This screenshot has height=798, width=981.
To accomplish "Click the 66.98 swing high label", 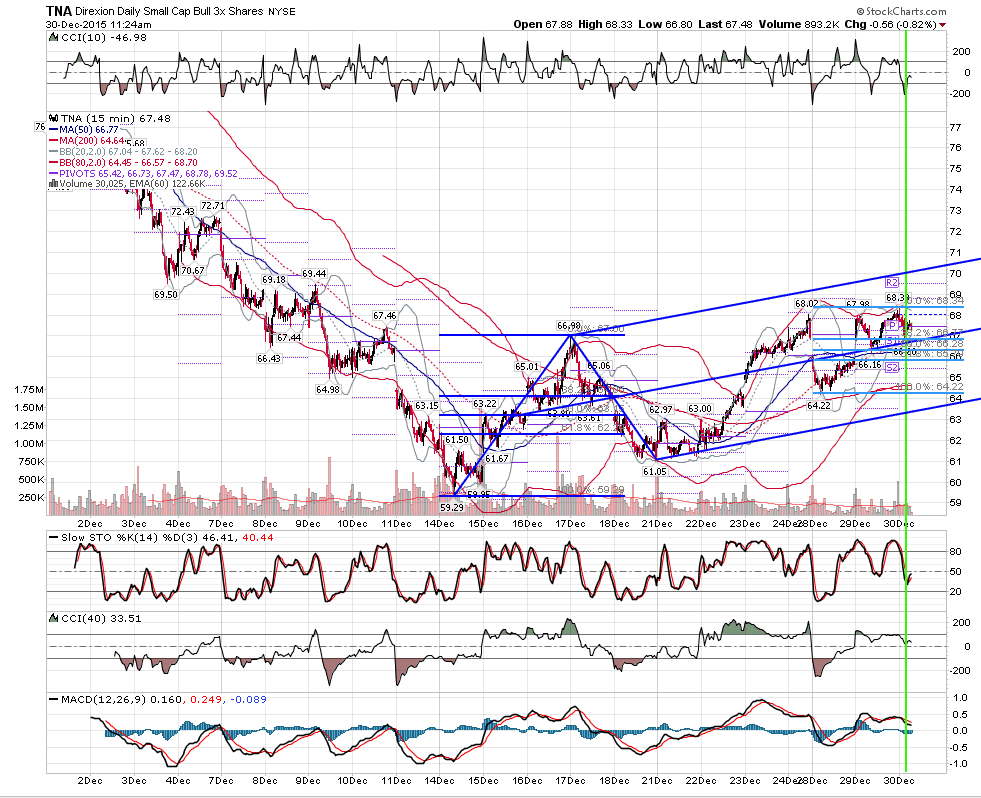I will tap(569, 325).
